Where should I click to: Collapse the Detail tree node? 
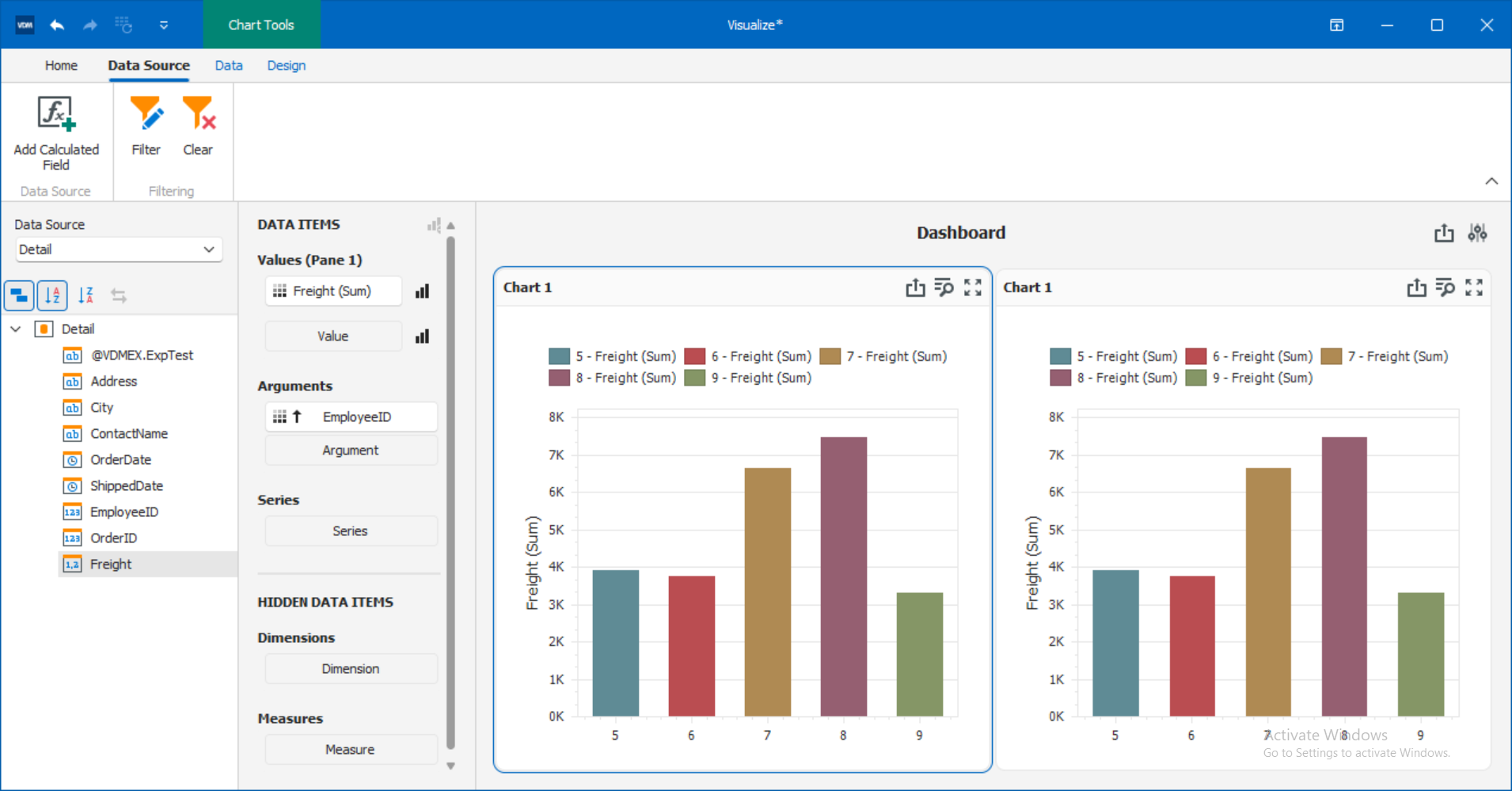(16, 329)
